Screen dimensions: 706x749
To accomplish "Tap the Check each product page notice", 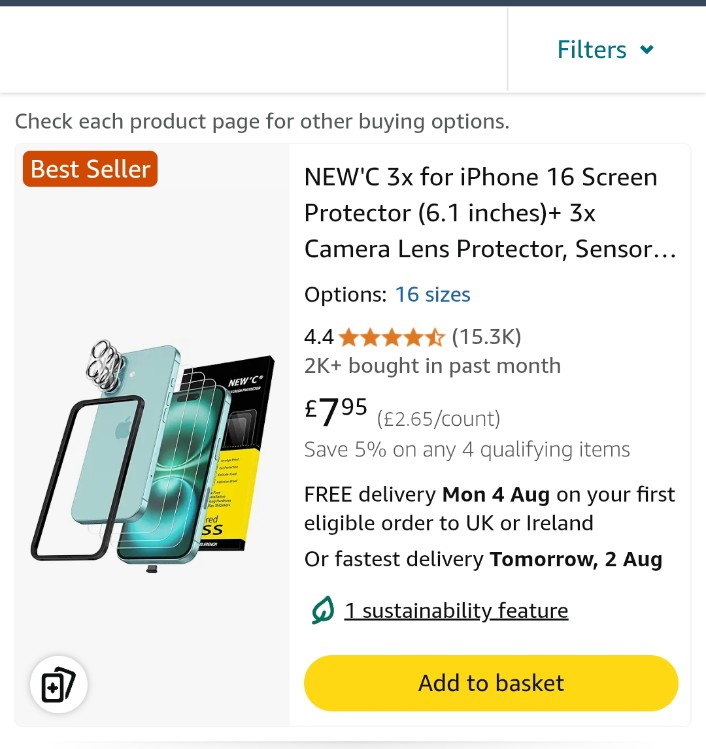I will (x=262, y=121).
